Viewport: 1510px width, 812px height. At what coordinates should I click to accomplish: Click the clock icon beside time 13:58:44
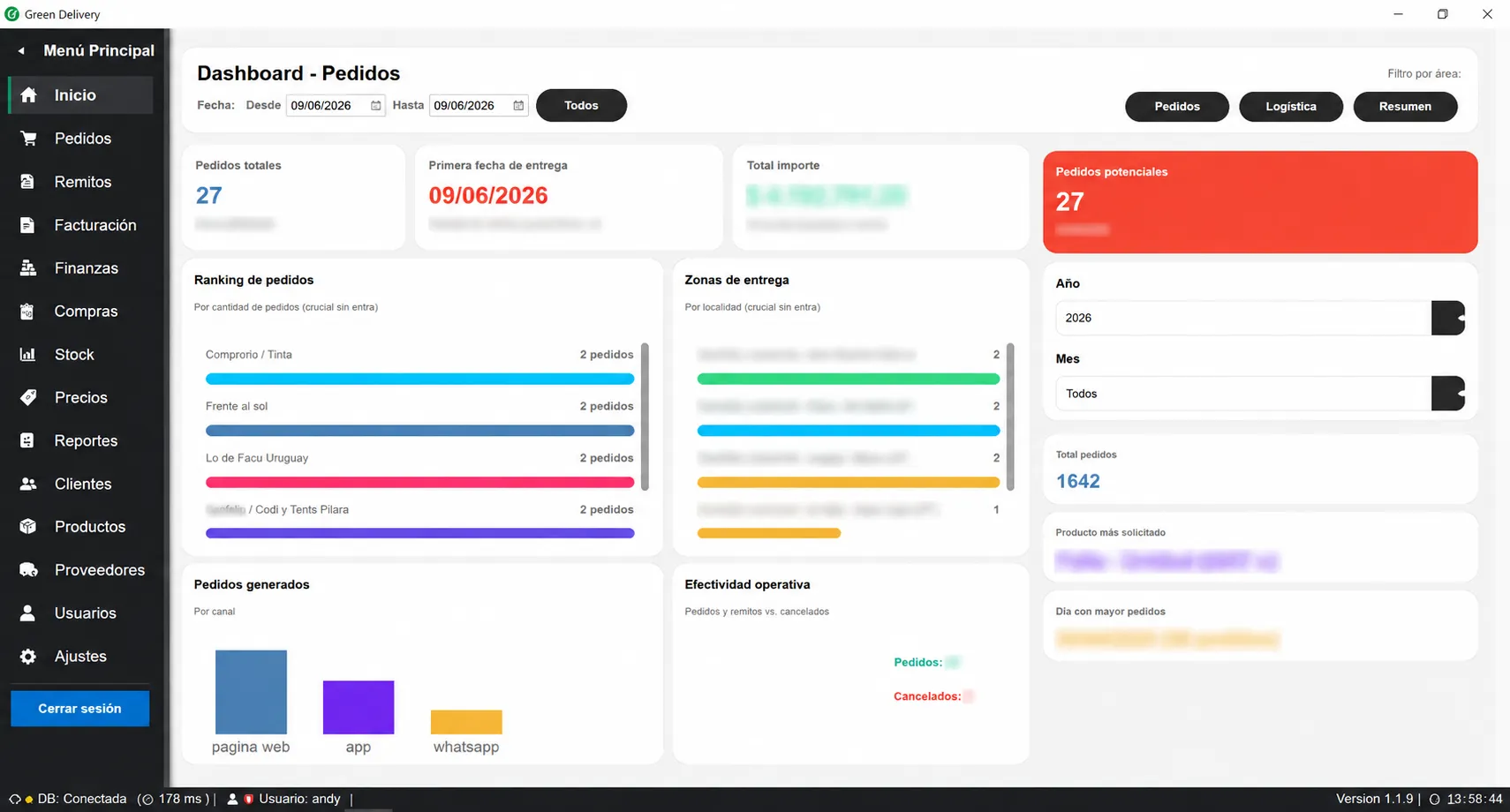click(1435, 799)
